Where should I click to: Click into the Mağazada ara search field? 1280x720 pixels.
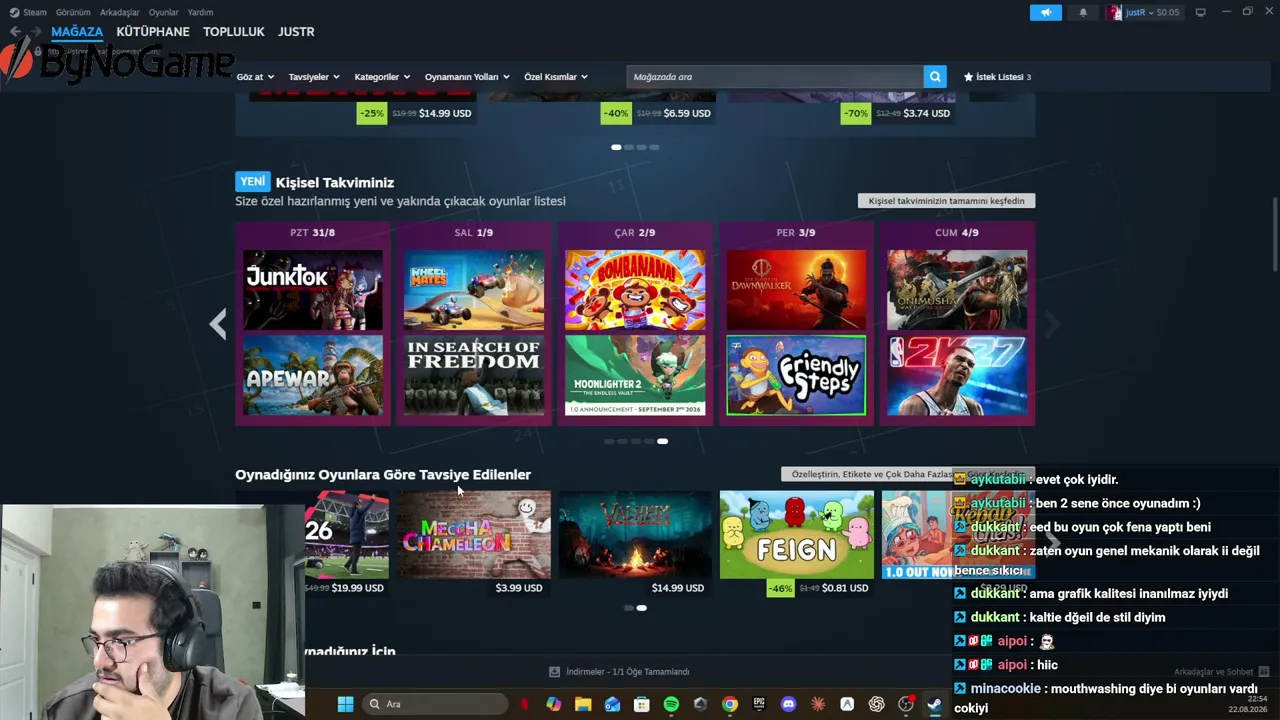coord(775,77)
